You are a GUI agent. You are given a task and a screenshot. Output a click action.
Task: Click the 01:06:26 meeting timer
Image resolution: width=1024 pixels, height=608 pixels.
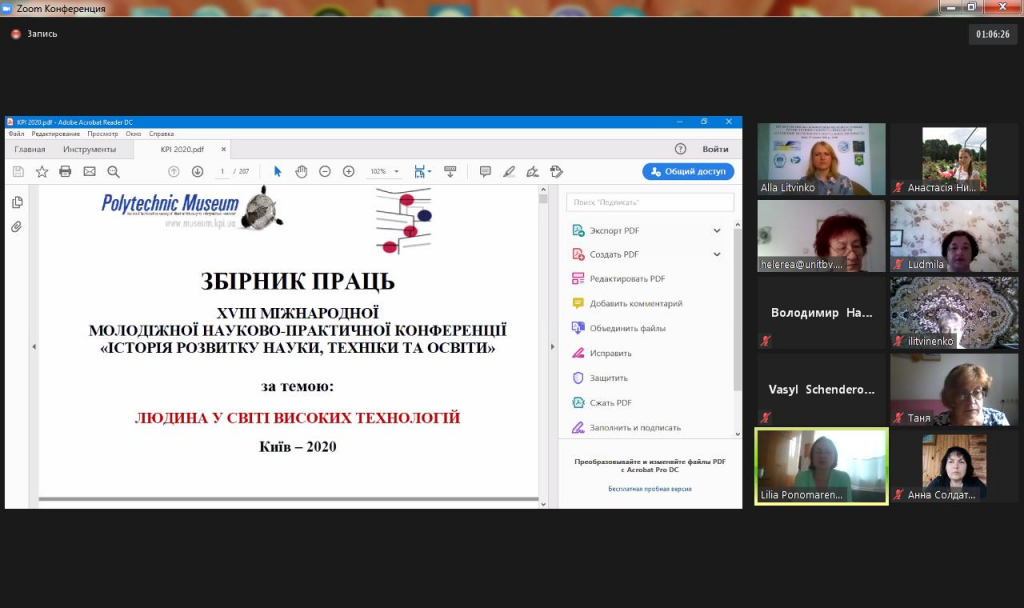click(993, 34)
